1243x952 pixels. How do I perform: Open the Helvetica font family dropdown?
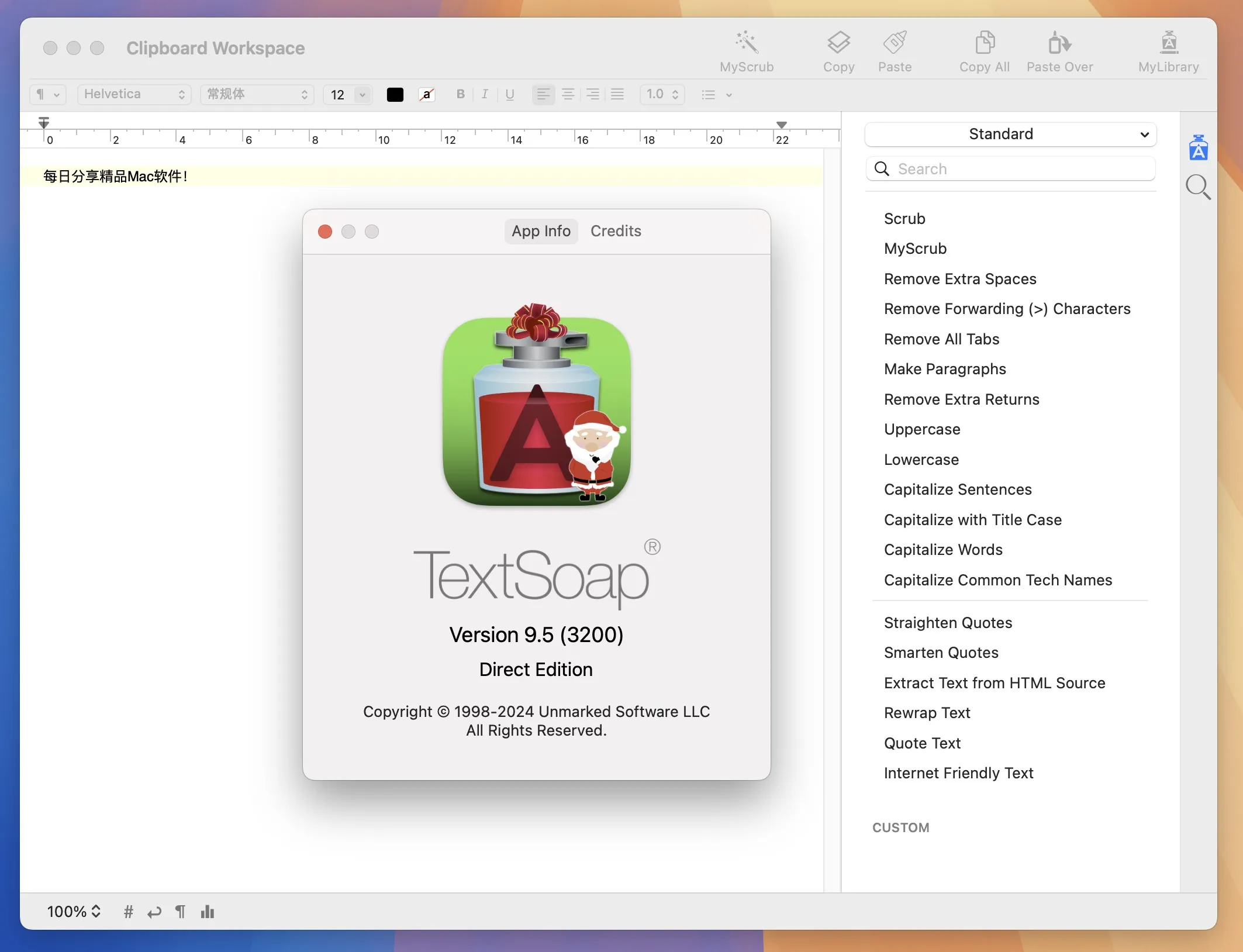tap(134, 94)
